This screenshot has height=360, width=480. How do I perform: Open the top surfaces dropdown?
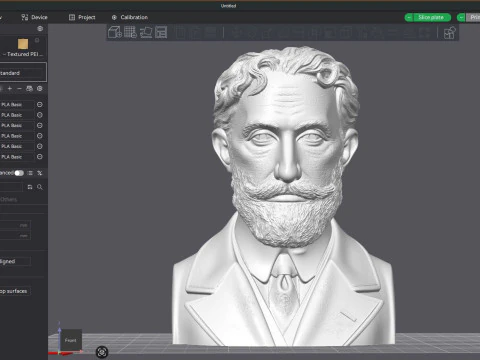tap(15, 291)
